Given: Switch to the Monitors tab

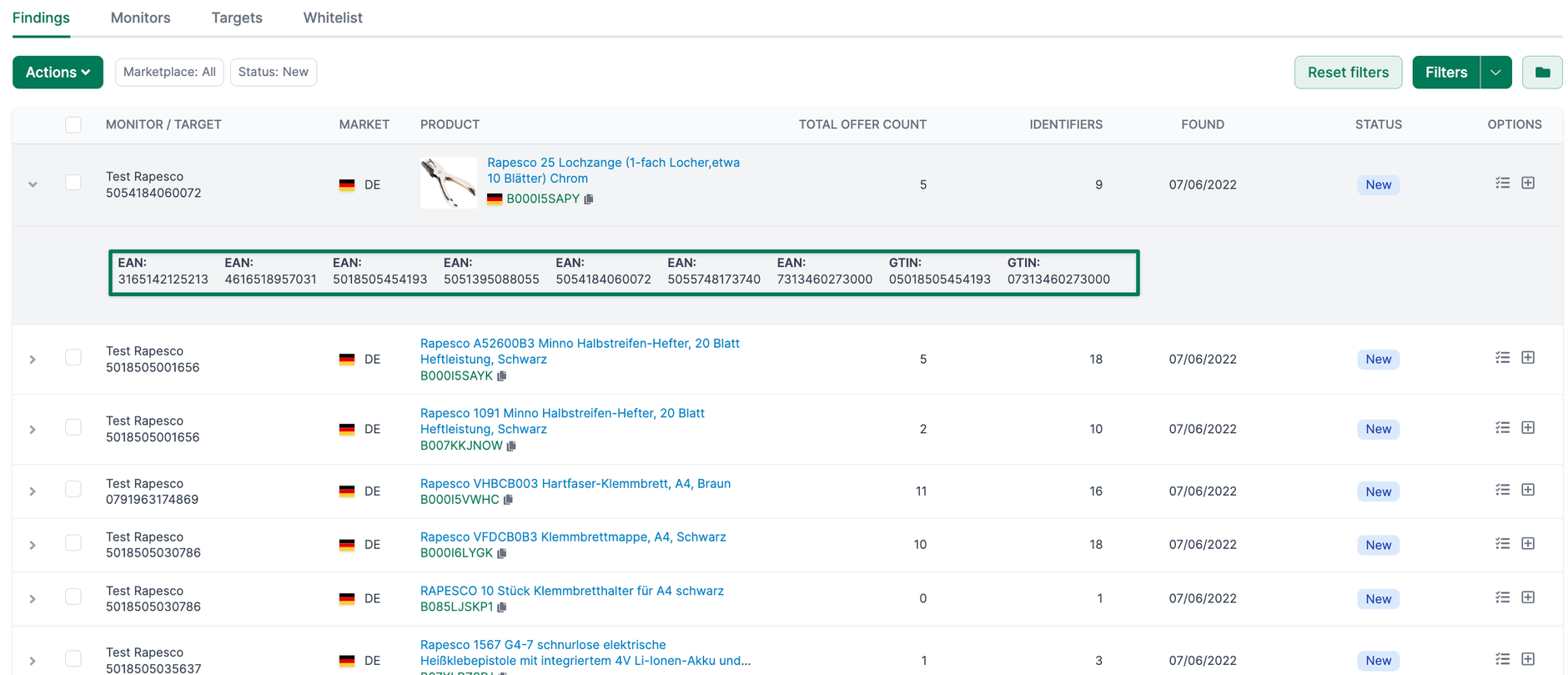Looking at the screenshot, I should [x=140, y=18].
